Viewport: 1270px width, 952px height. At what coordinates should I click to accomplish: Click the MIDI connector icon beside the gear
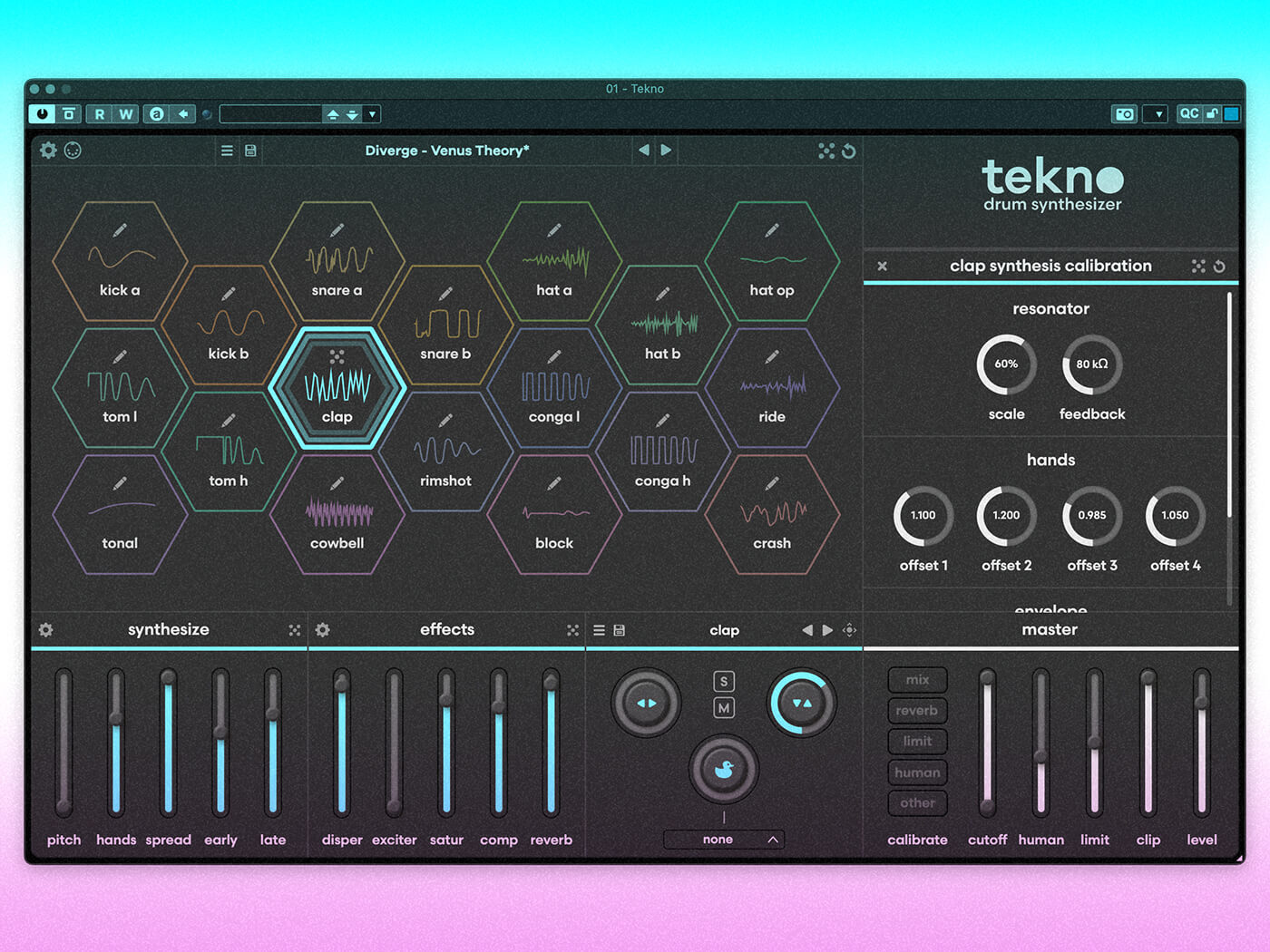tap(73, 151)
